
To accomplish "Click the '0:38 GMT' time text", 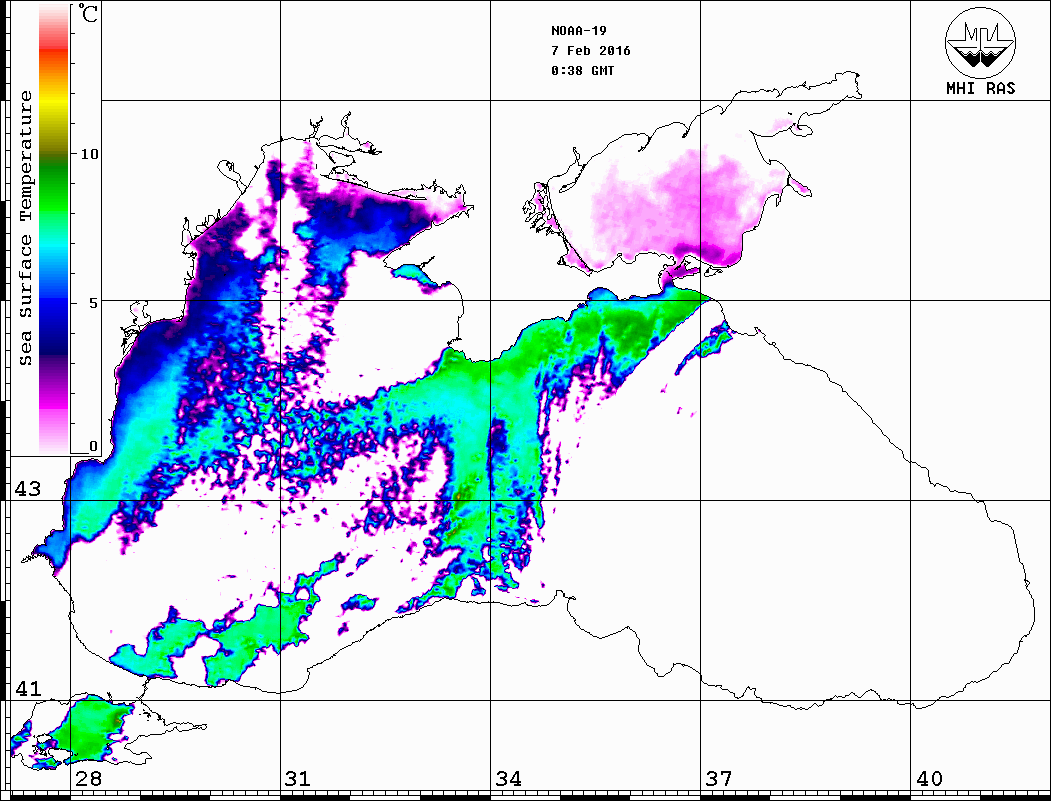I will [x=582, y=70].
